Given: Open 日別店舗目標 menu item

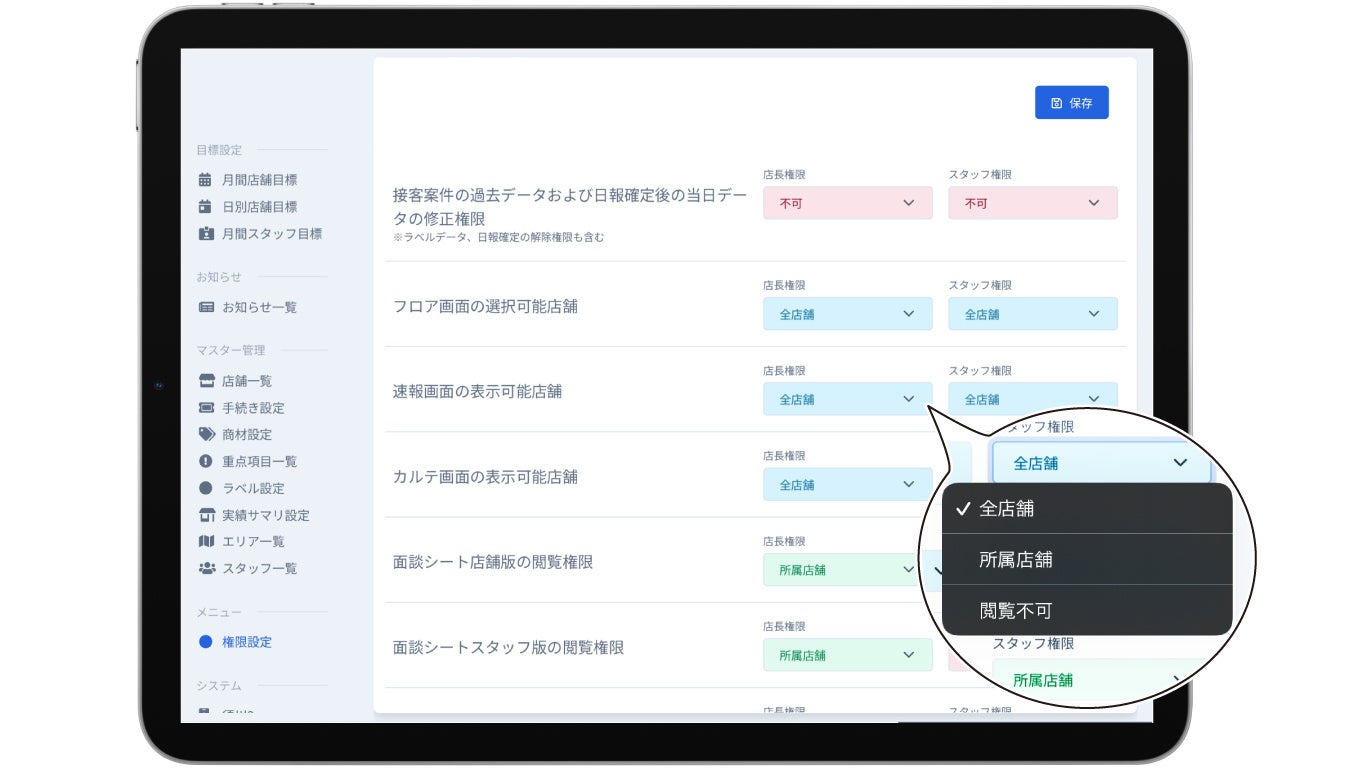Looking at the screenshot, I should pos(260,207).
